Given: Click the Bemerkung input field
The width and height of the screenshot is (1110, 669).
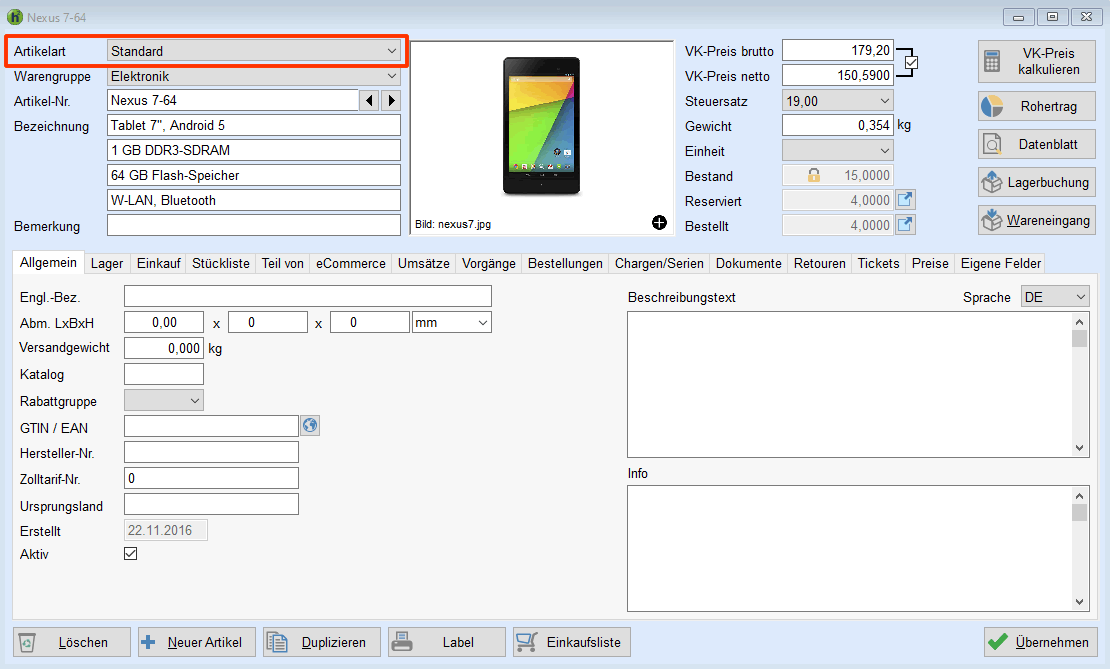Looking at the screenshot, I should click(x=253, y=225).
